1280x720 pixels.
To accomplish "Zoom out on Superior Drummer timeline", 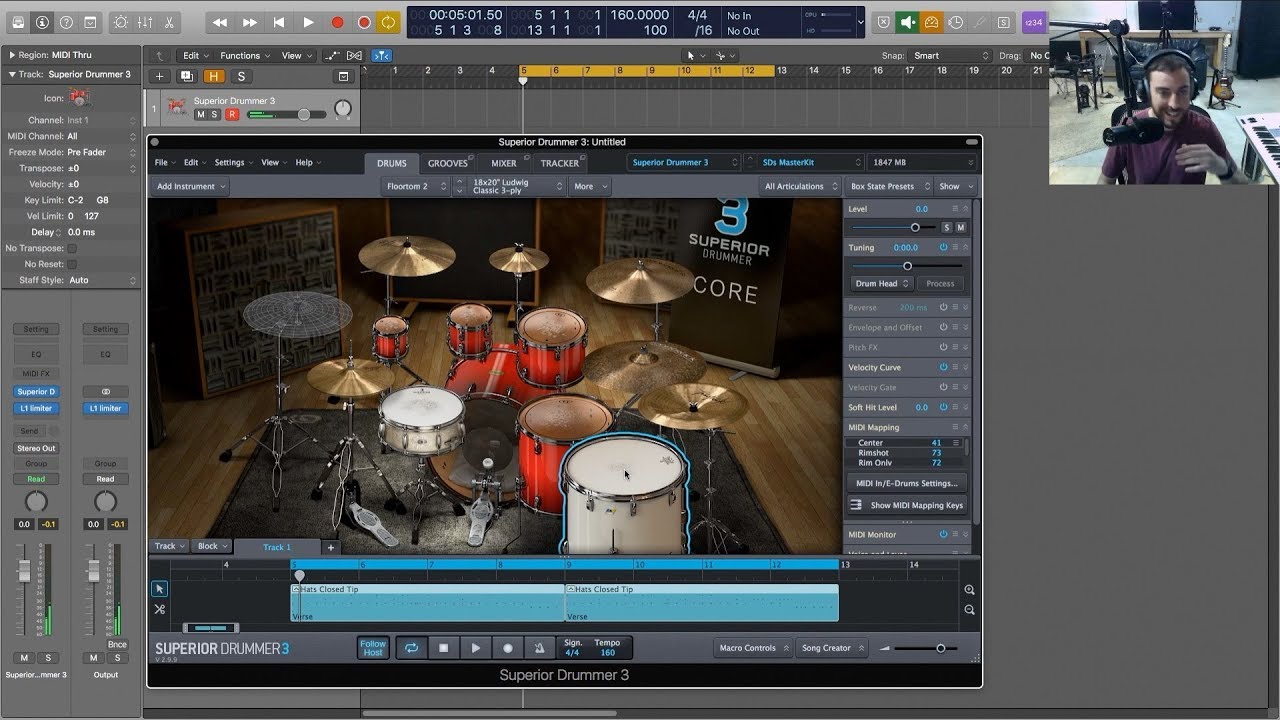I will tap(969, 610).
